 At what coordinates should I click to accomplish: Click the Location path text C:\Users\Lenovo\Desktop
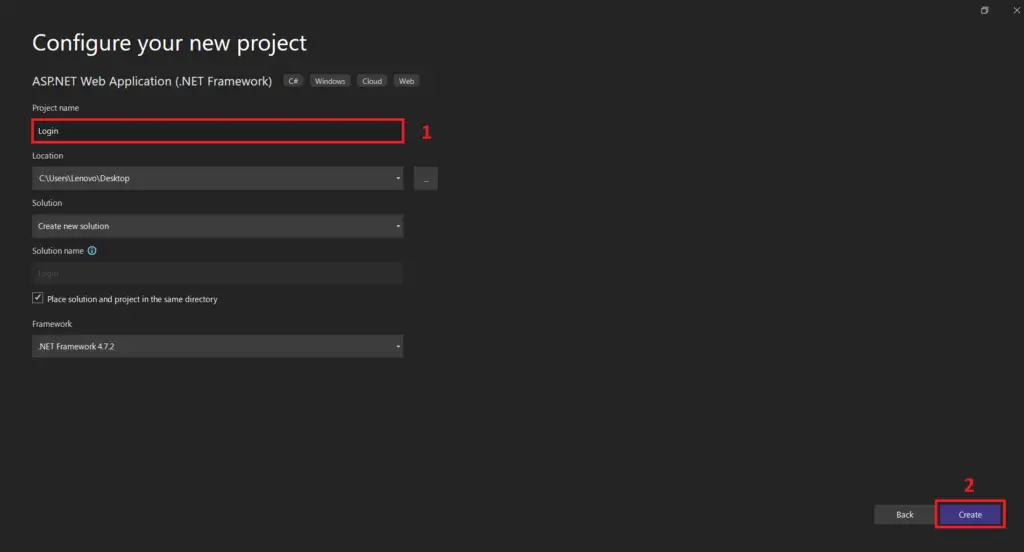pos(85,179)
